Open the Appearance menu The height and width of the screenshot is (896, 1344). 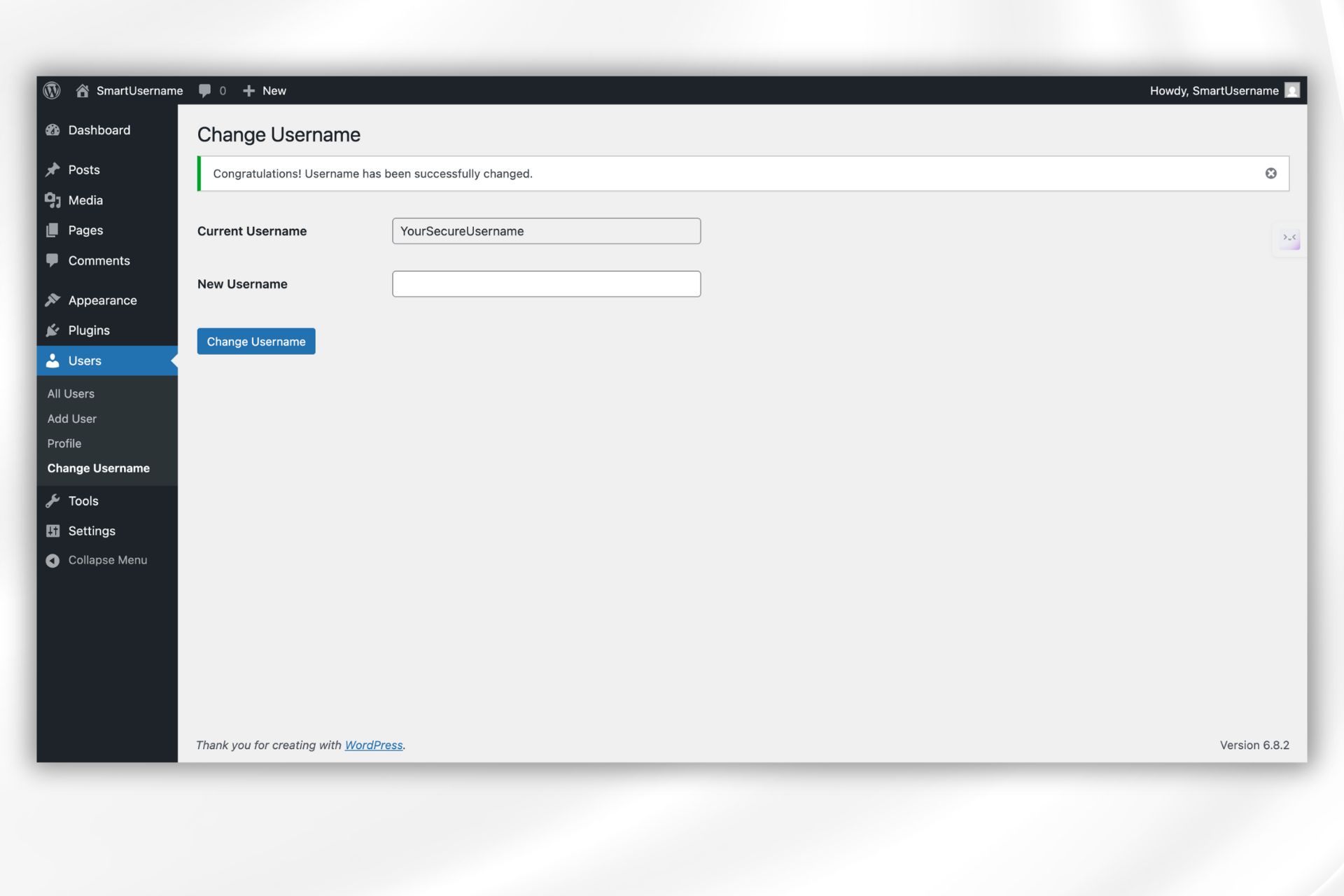click(x=102, y=300)
